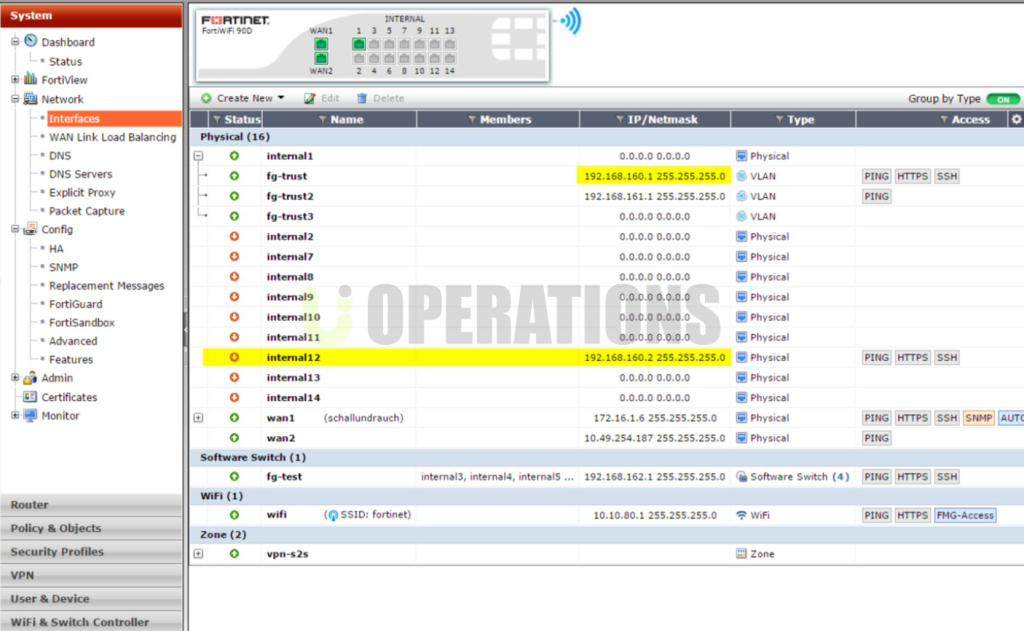Viewport: 1024px width, 631px height.
Task: Open the Router menu section
Action: coord(91,504)
